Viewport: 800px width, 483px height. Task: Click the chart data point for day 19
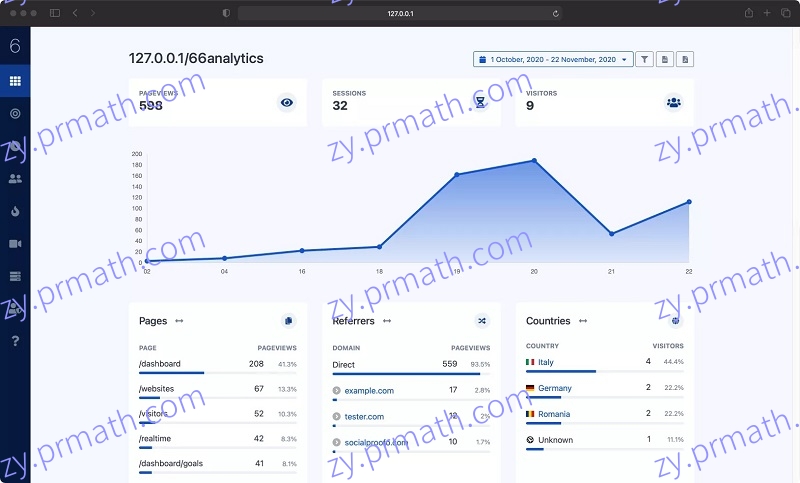point(457,174)
